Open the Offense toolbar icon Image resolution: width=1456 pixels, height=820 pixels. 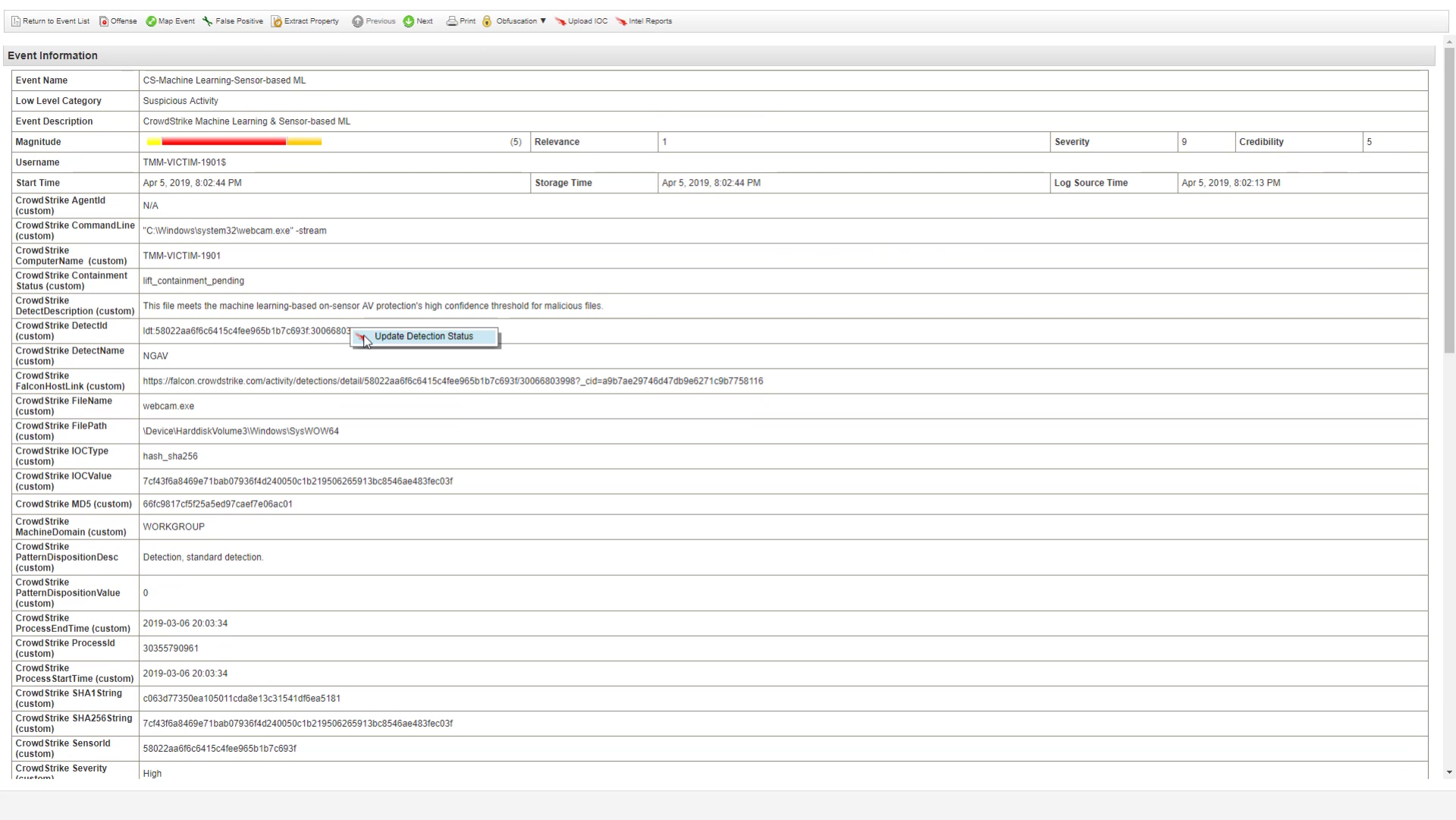pyautogui.click(x=104, y=21)
